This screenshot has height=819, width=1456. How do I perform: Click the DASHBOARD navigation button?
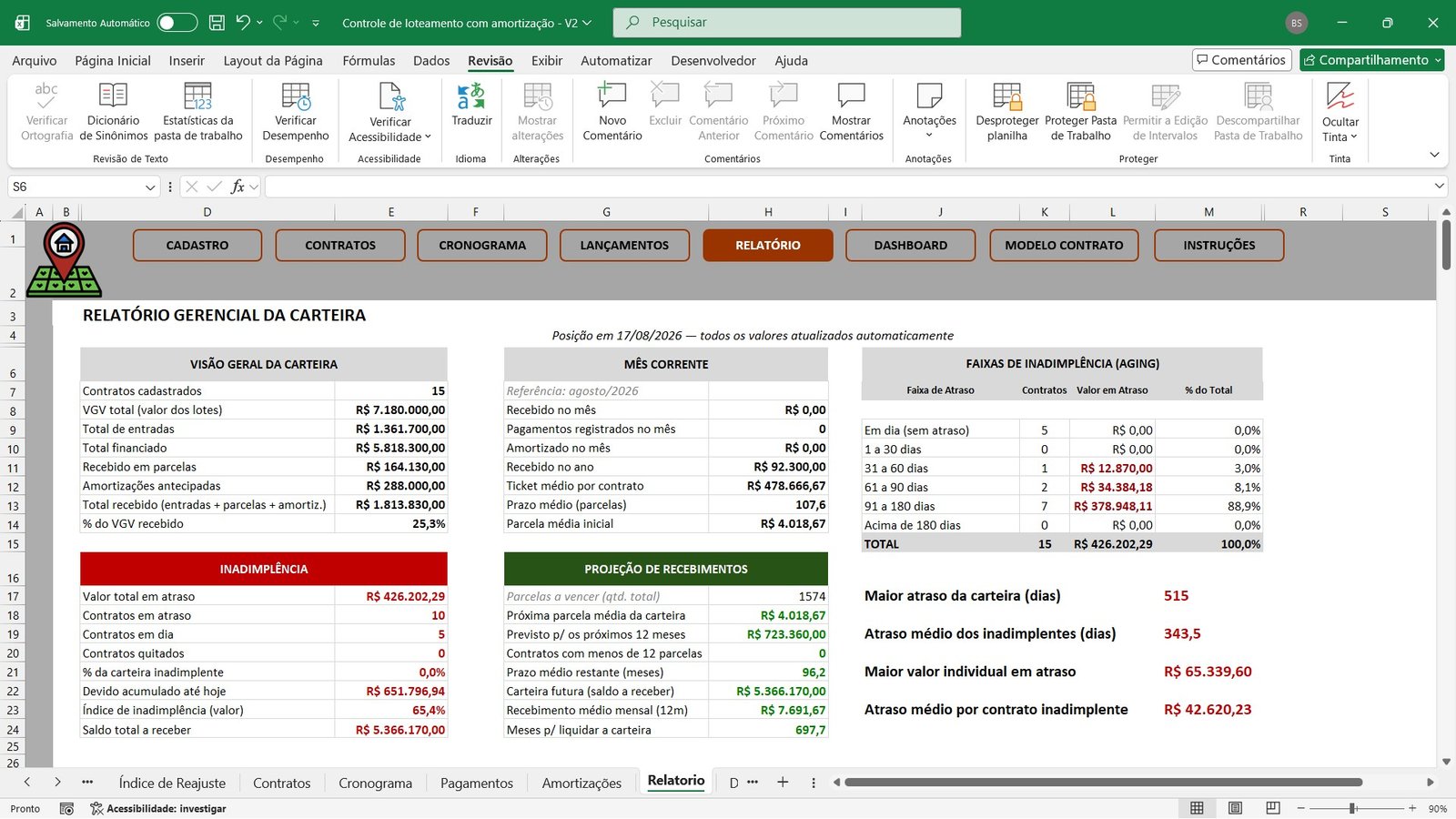[x=910, y=245]
